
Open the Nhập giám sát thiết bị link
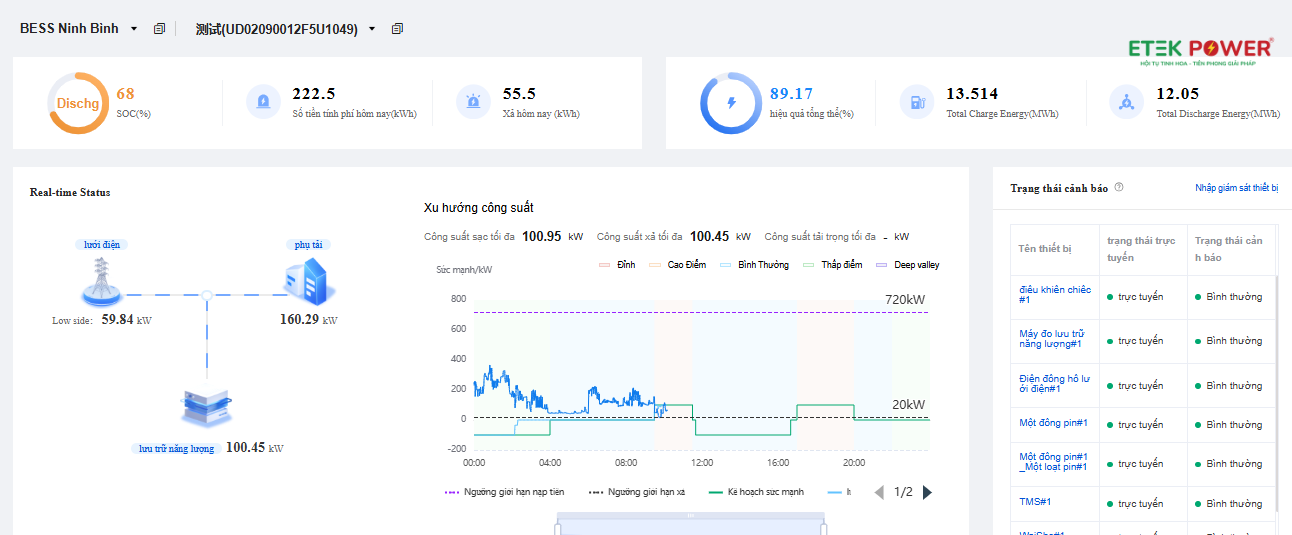(x=1236, y=188)
